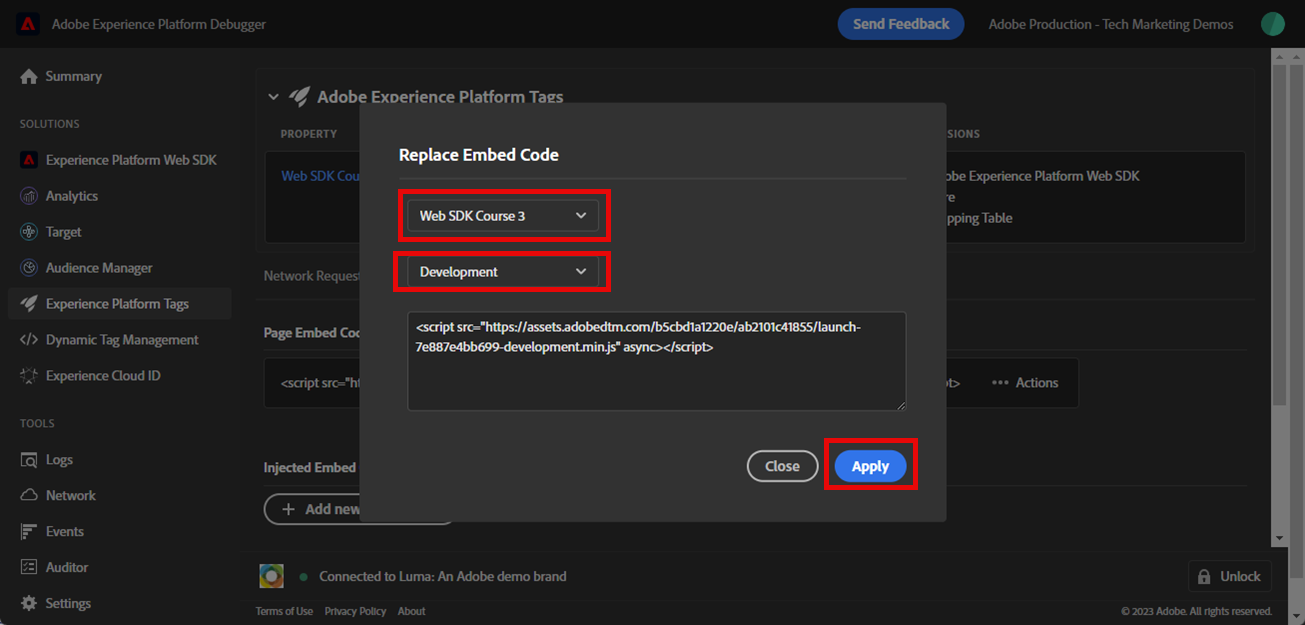Click Send Feedback button

click(x=901, y=24)
